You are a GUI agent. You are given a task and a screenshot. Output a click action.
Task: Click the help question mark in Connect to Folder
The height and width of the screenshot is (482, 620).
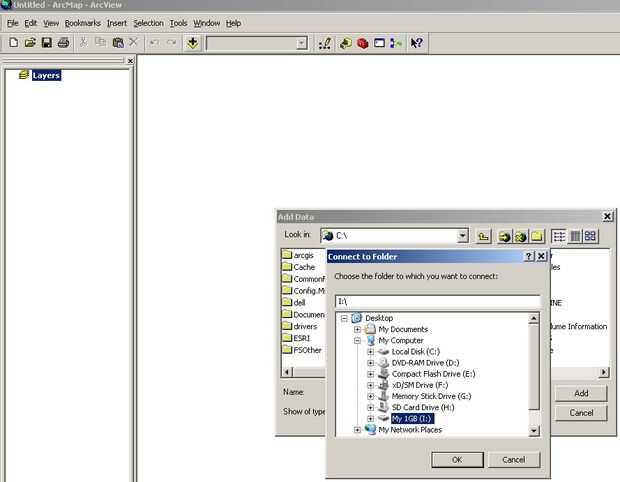tap(529, 256)
